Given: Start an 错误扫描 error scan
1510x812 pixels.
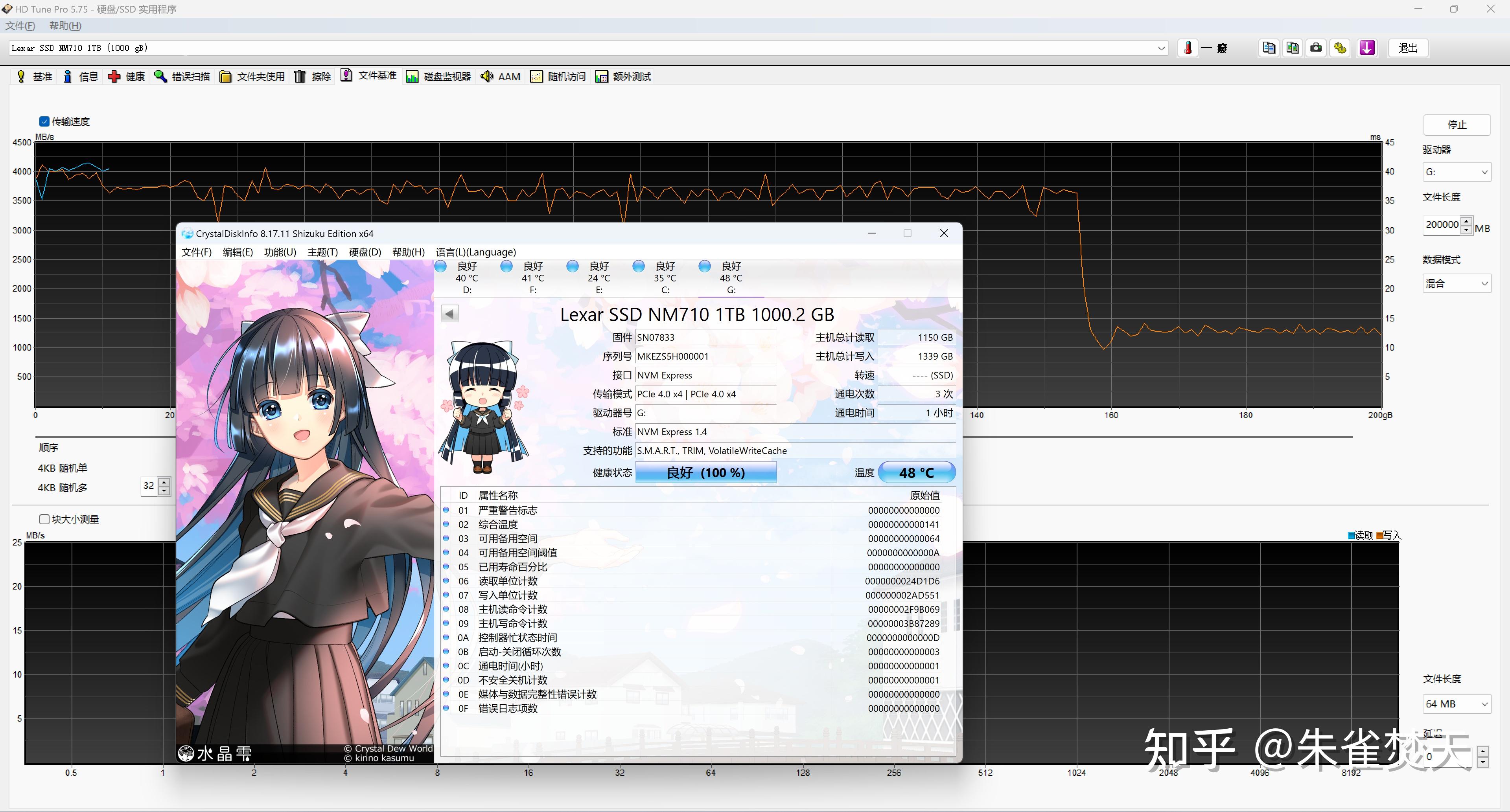Looking at the screenshot, I should [182, 76].
